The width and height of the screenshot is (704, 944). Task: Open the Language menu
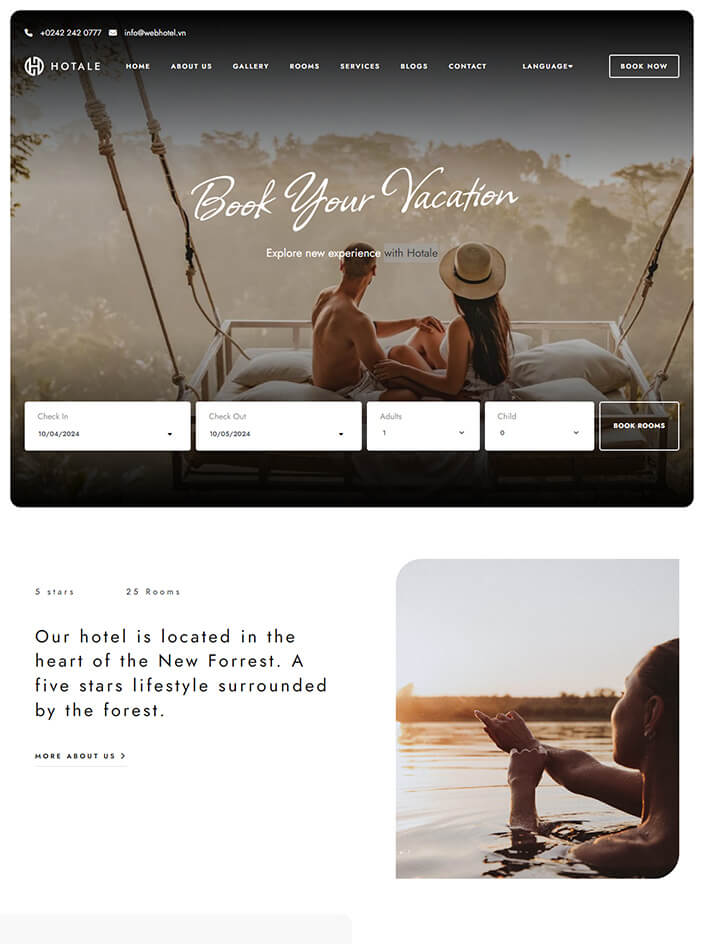(x=547, y=66)
